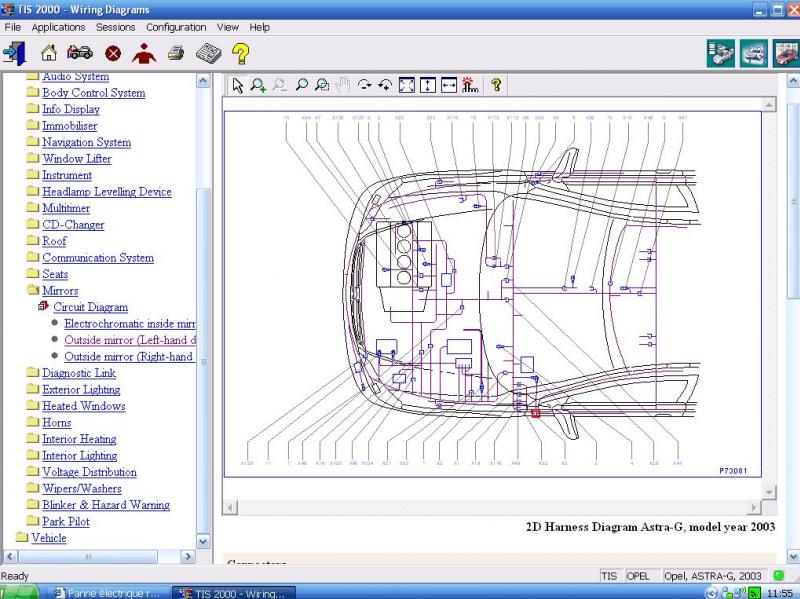
Task: Click the highlight component icon in diagram toolbar
Action: click(x=470, y=85)
